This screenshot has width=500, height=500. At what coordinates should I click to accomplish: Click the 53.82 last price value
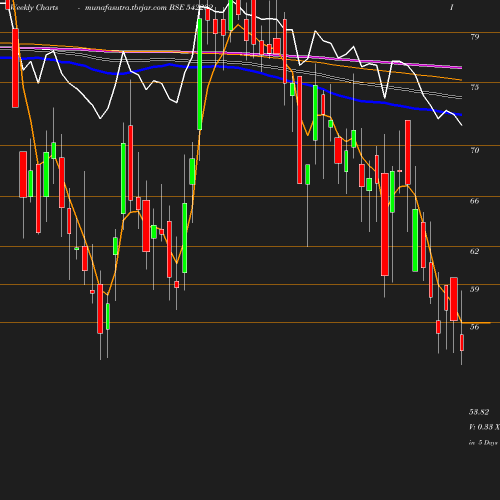click(x=479, y=412)
